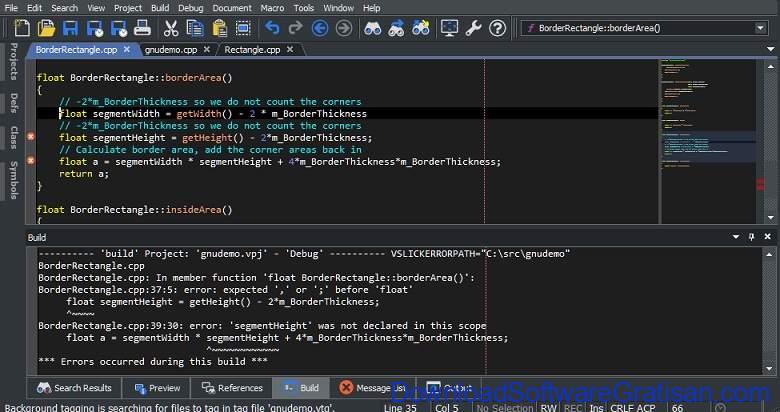Open options using the wrench icon
This screenshot has height=412, width=780.
pos(473,28)
